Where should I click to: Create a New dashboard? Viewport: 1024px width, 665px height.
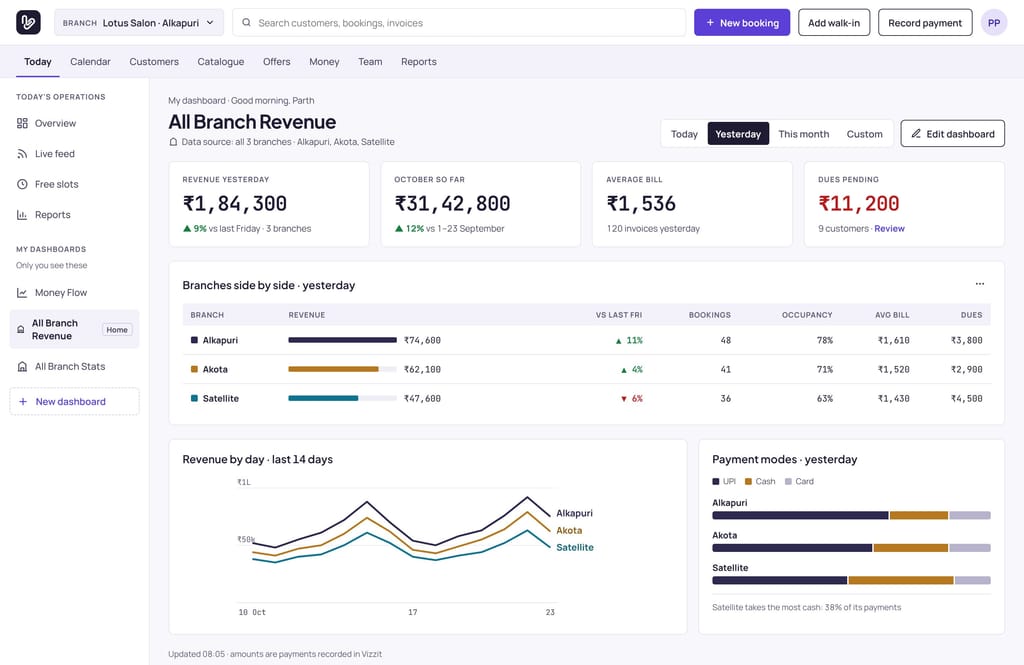click(74, 402)
